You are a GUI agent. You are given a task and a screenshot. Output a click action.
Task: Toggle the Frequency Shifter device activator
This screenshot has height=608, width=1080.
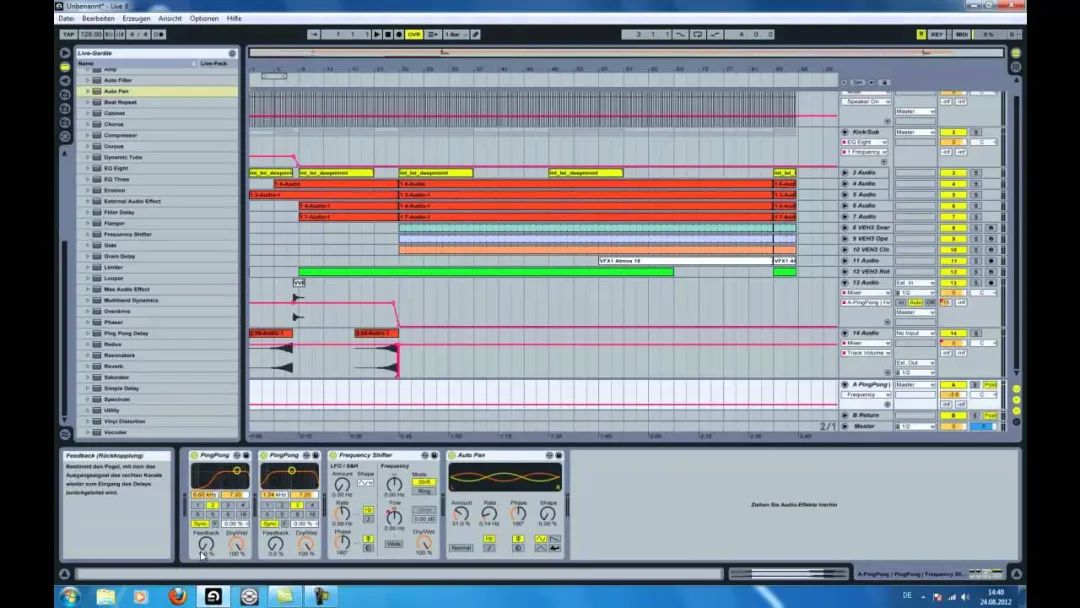click(333, 455)
